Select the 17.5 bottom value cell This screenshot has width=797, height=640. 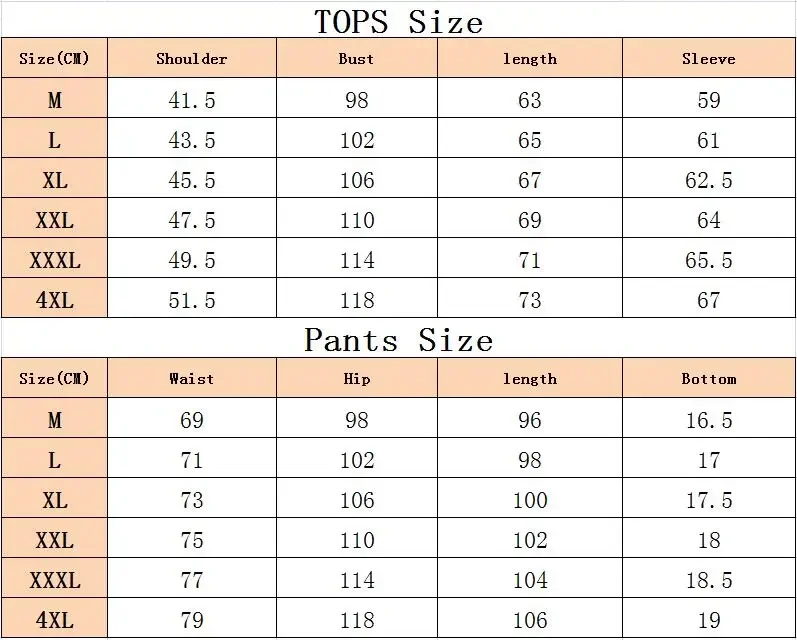708,500
